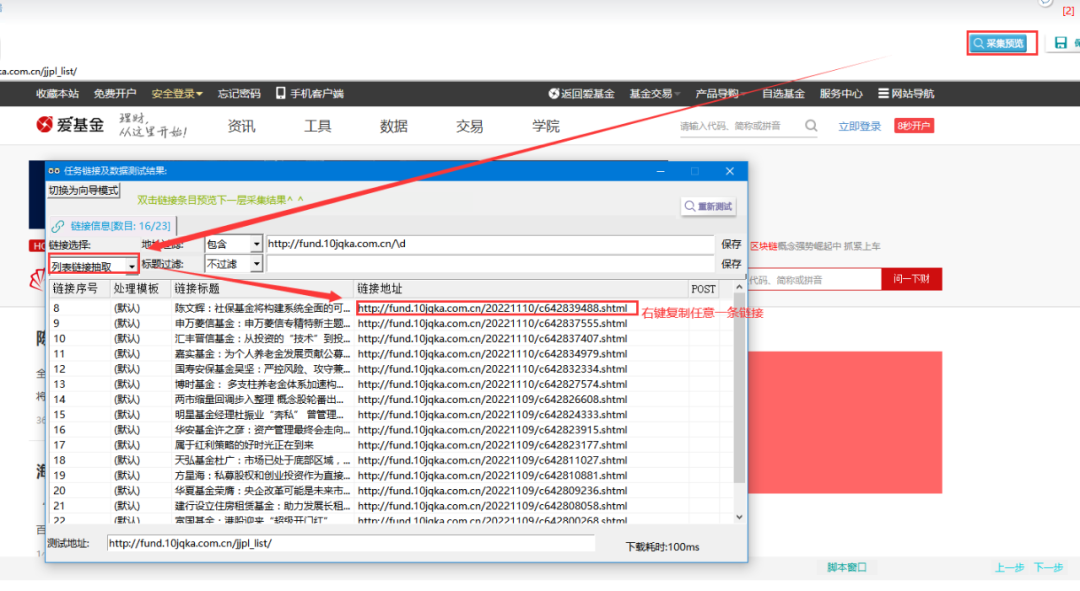The height and width of the screenshot is (591, 1080).
Task: Click 立即登录 link
Action: (860, 126)
